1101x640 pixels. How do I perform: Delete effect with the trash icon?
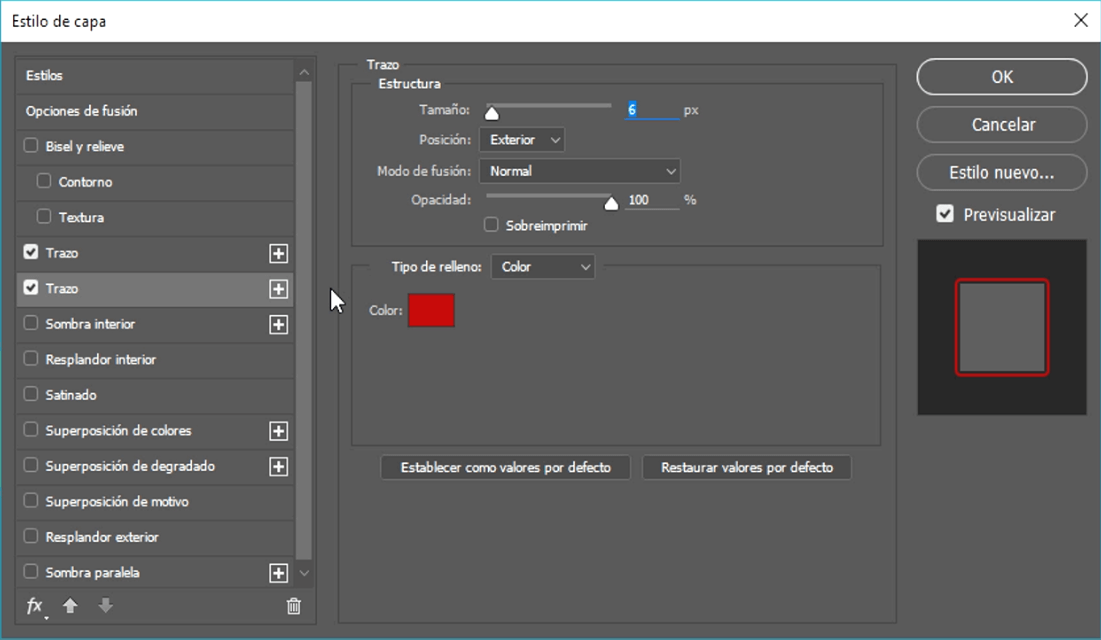[x=294, y=606]
